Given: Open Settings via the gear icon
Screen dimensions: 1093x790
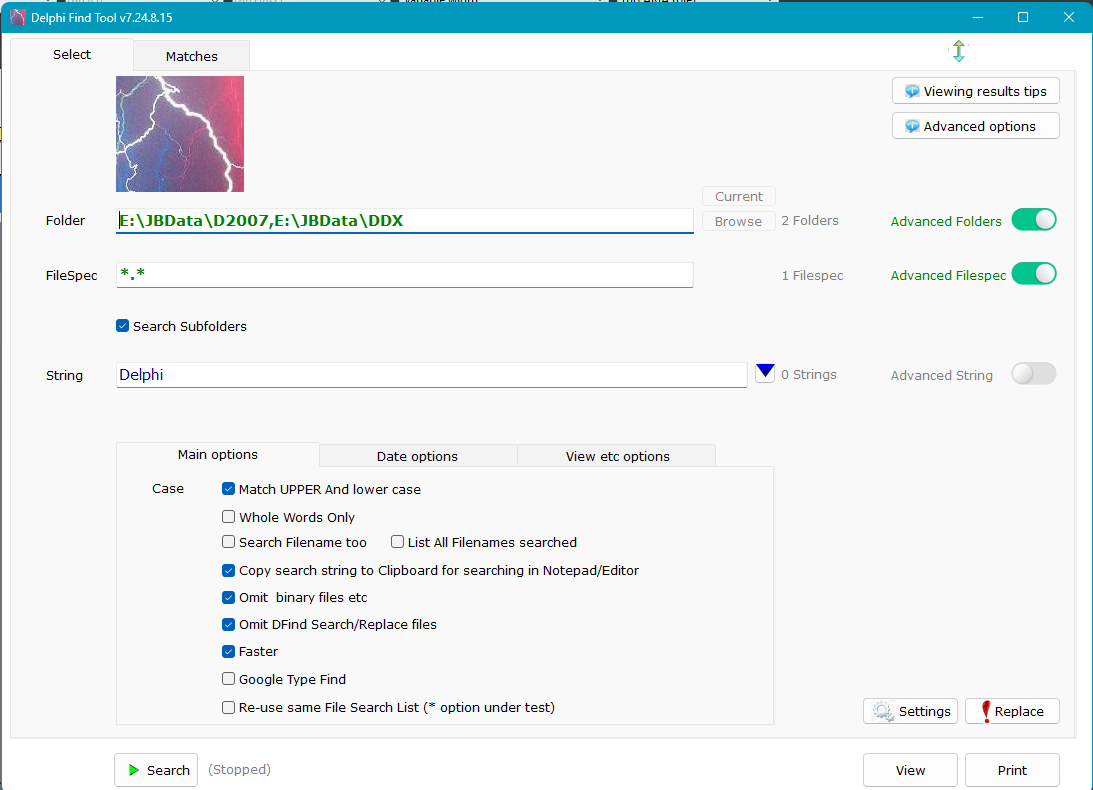Looking at the screenshot, I should click(882, 711).
